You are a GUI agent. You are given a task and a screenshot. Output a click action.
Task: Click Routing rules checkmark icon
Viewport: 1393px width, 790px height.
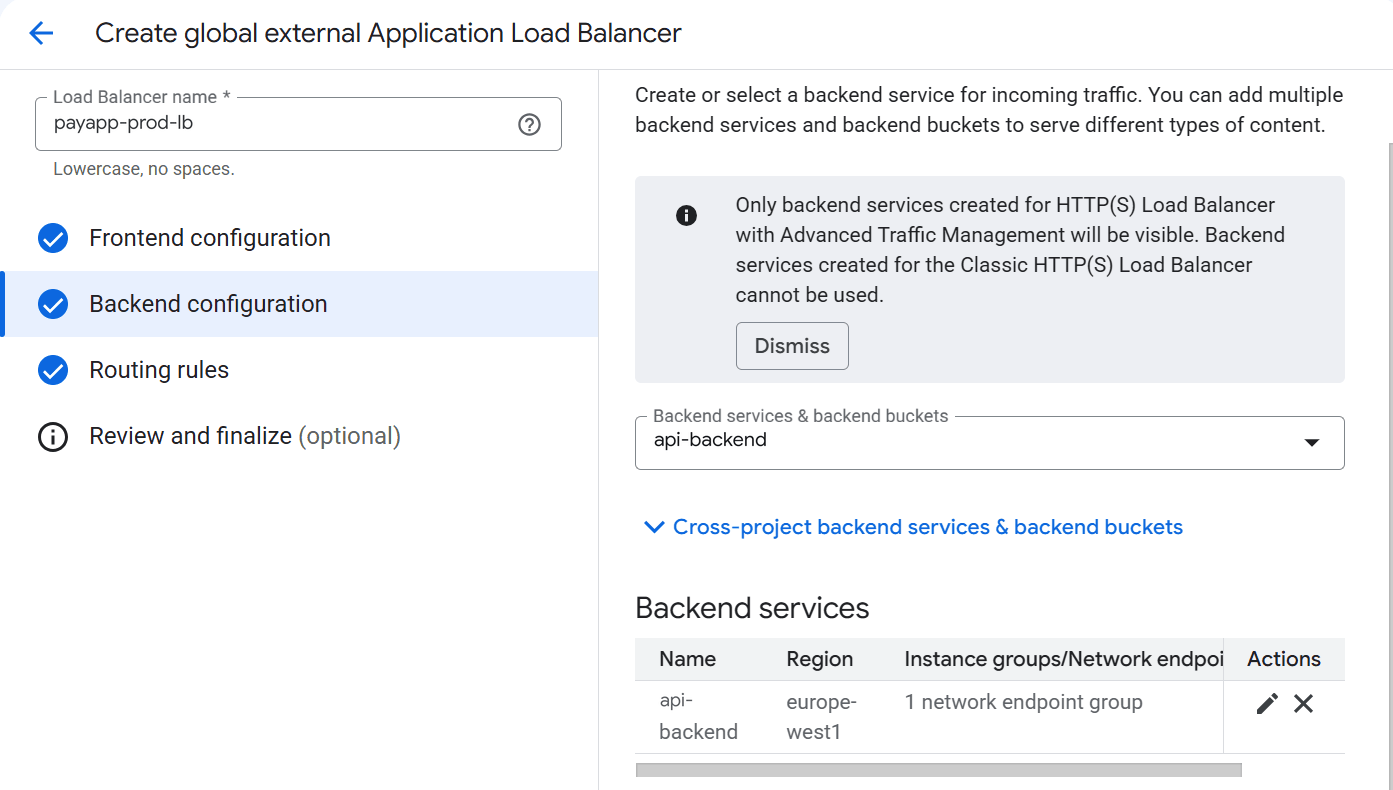click(x=52, y=370)
